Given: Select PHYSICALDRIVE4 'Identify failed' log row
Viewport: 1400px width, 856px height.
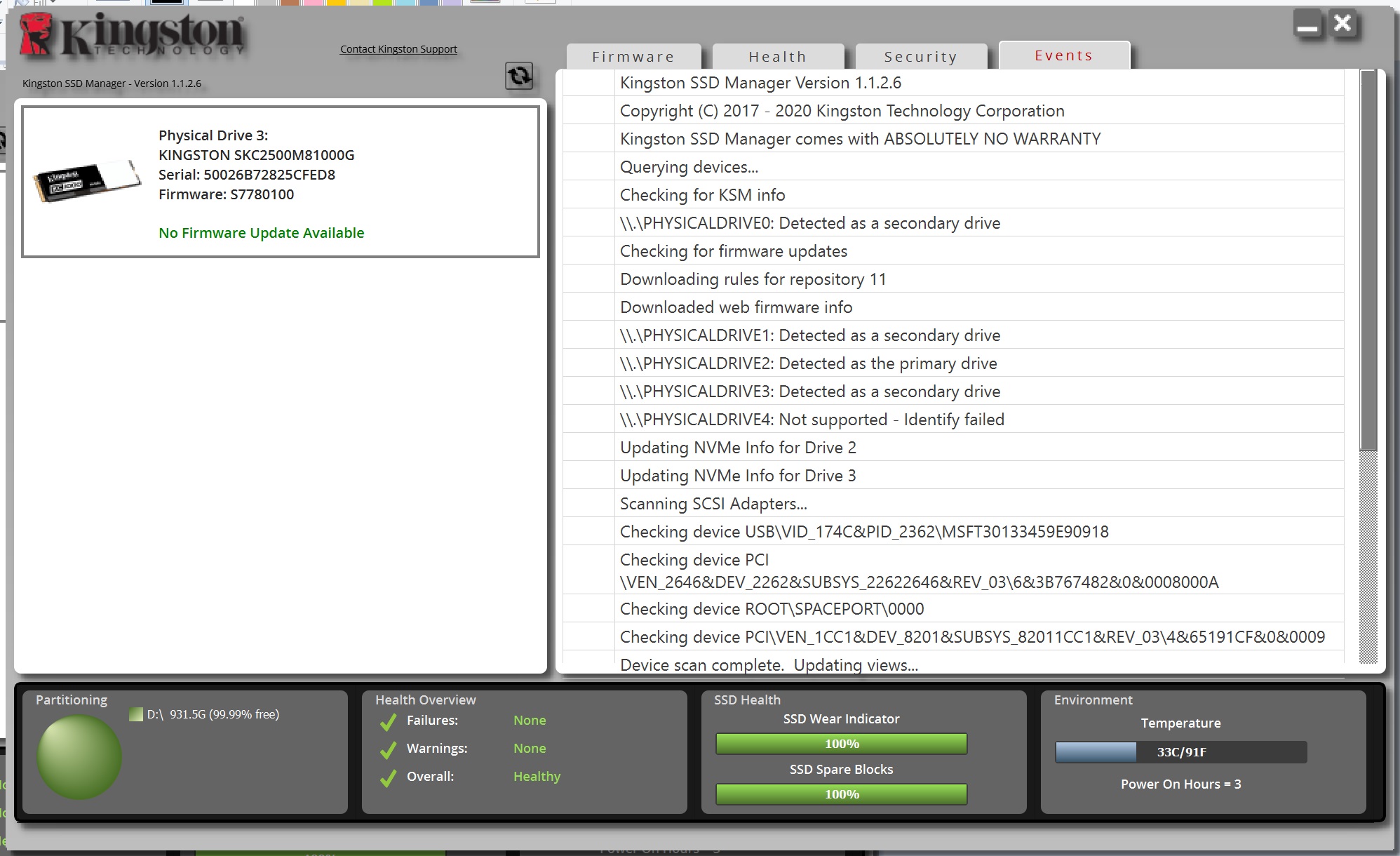Looking at the screenshot, I should (x=954, y=419).
